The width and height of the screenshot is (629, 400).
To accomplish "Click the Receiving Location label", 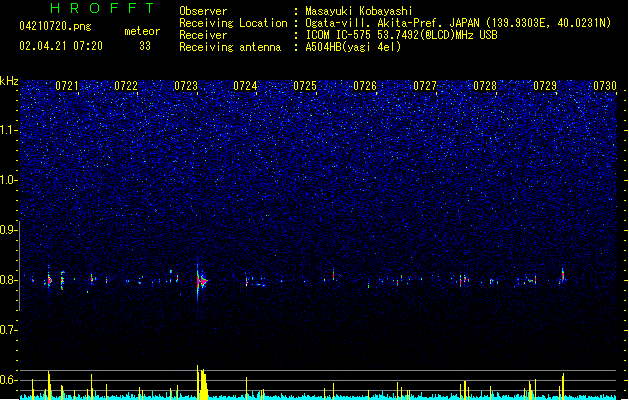I will coord(233,23).
